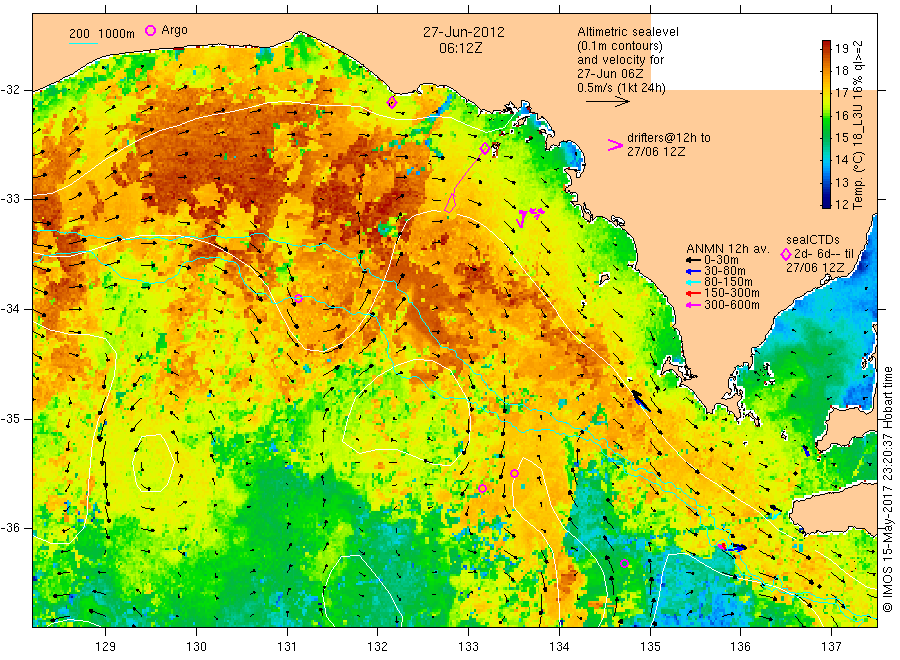900x660 pixels.
Task: Click the cyan 80-150m legend arrow
Action: pos(693,282)
